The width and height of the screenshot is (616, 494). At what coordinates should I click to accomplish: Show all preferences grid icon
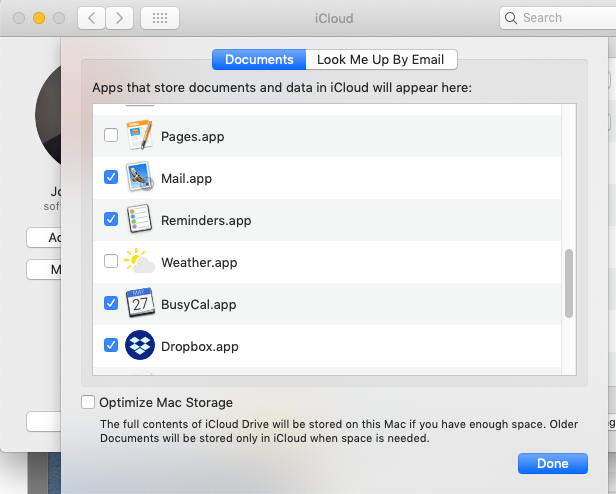(160, 18)
